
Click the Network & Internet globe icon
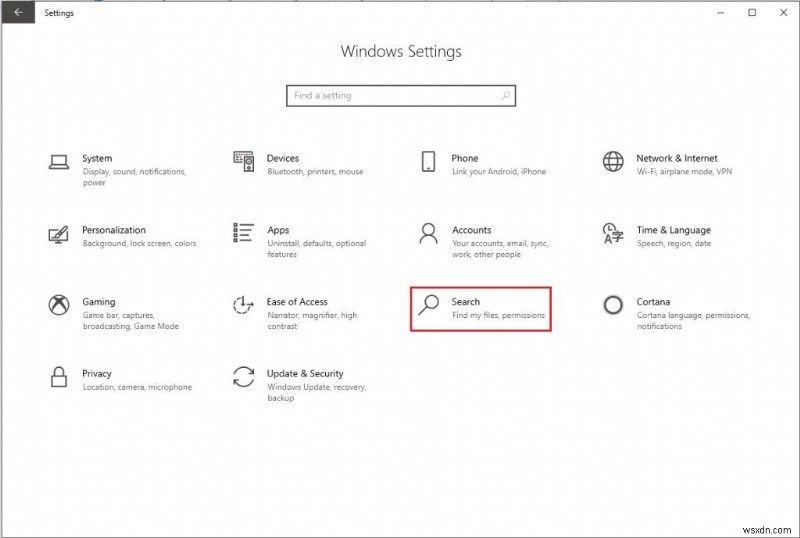click(613, 162)
